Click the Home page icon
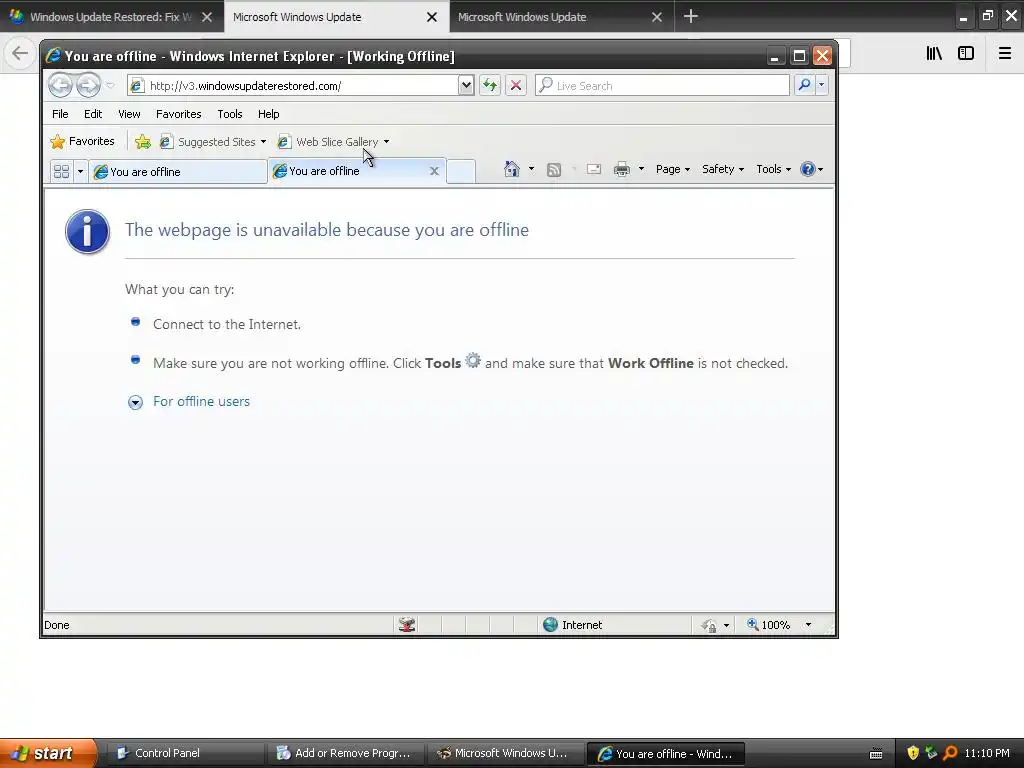This screenshot has height=768, width=1024. pyautogui.click(x=511, y=169)
